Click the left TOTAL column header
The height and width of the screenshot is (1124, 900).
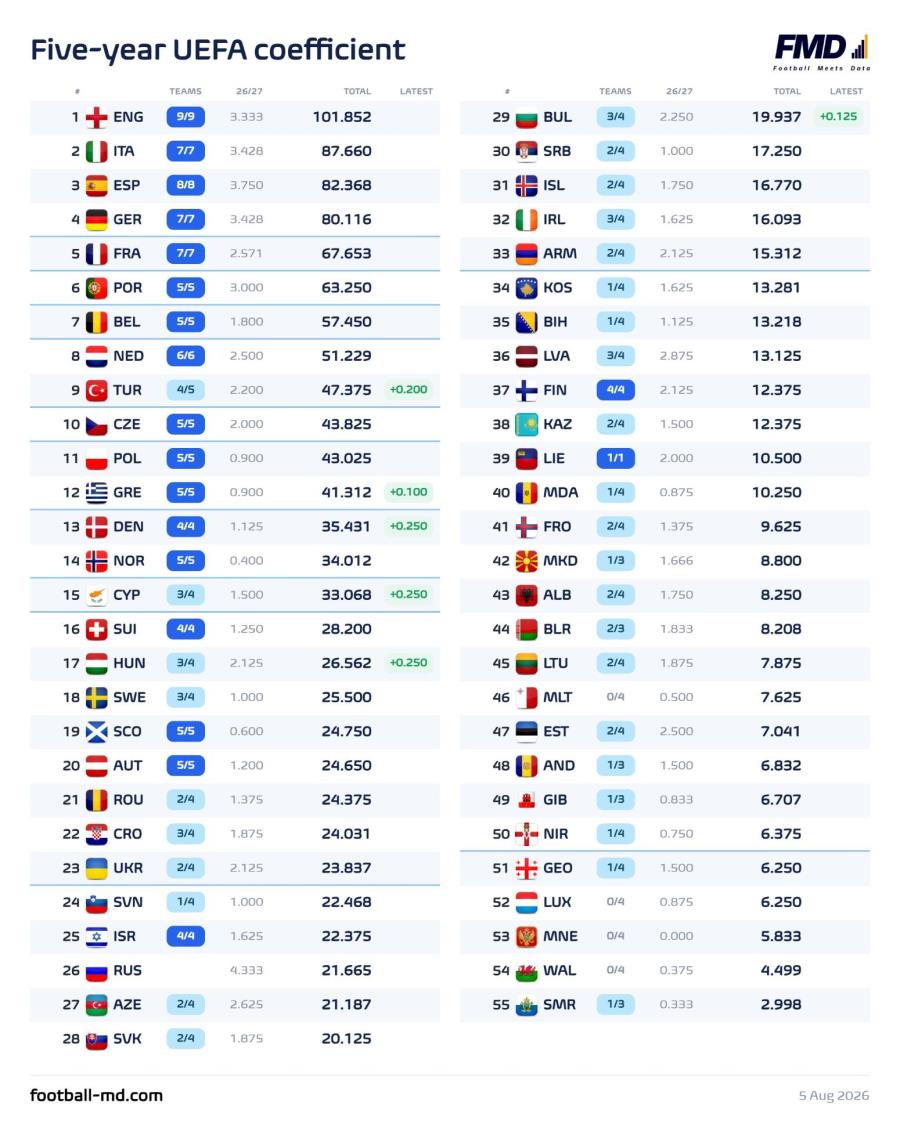[357, 91]
